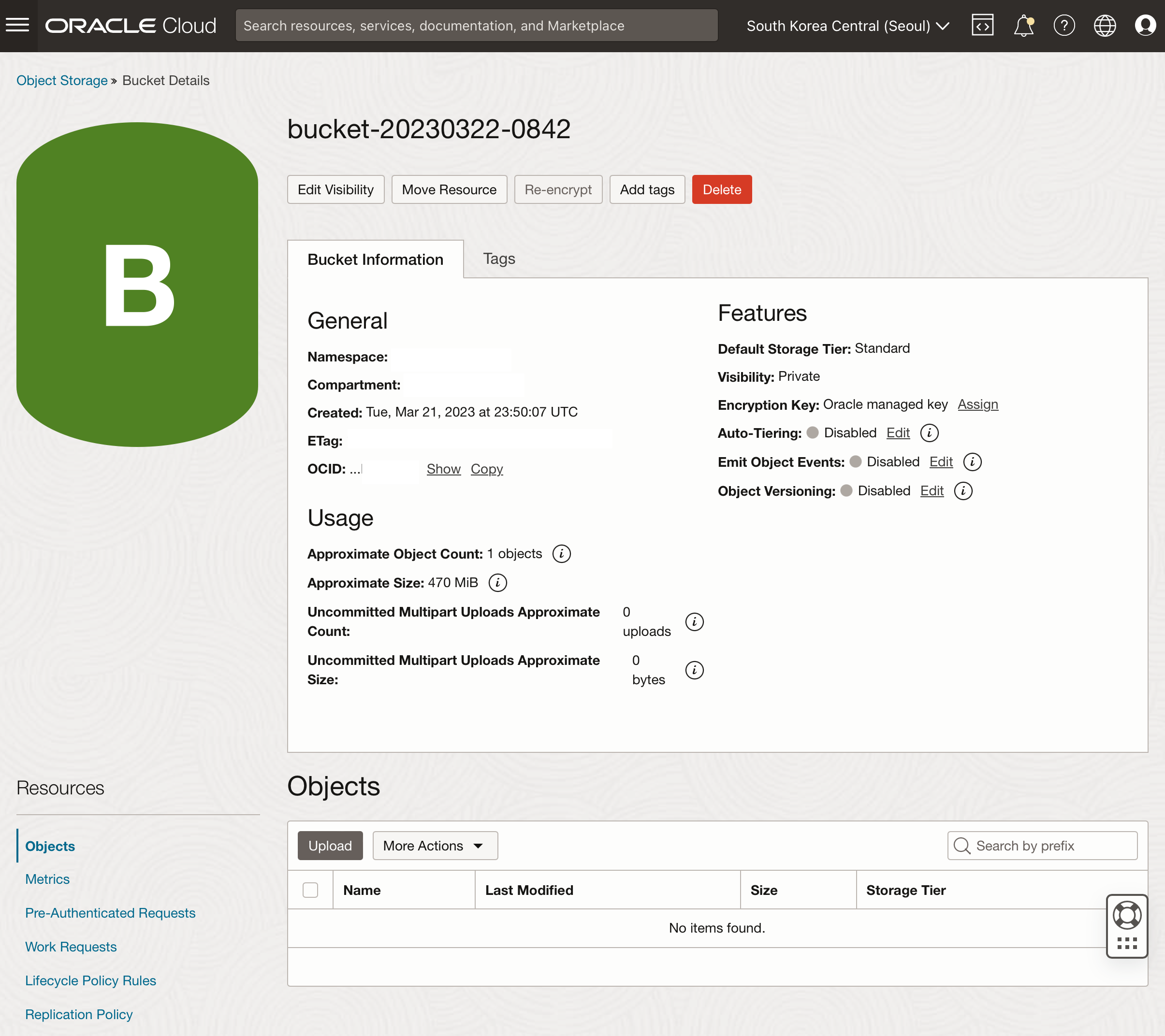
Task: Show info for Approximate Size
Action: [x=497, y=583]
